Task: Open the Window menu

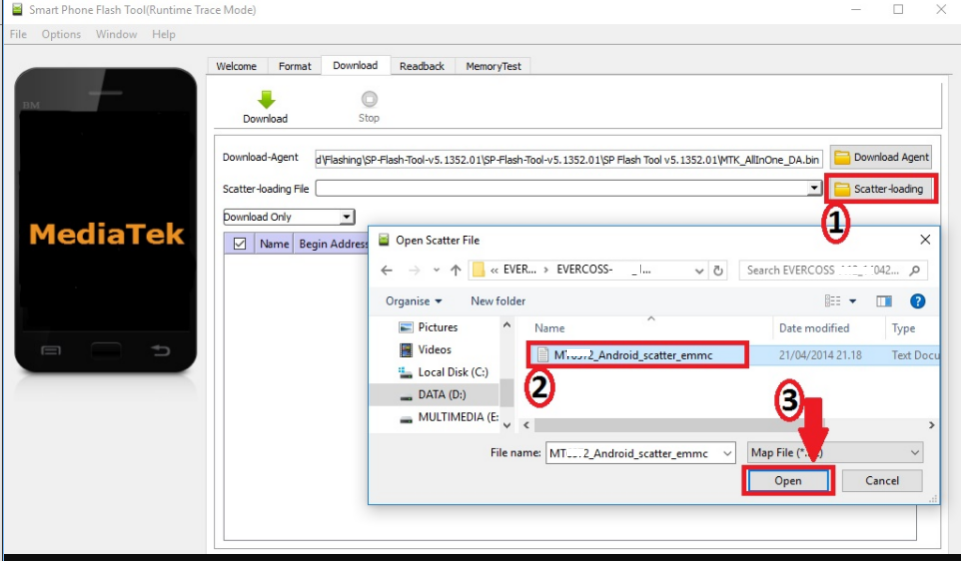Action: pyautogui.click(x=116, y=34)
